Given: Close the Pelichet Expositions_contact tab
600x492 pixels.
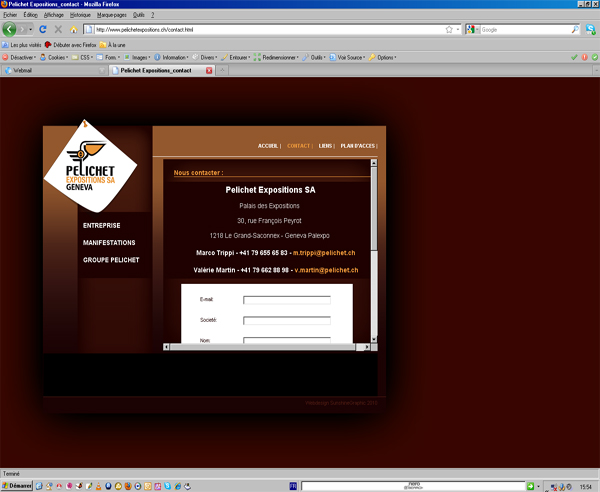Looking at the screenshot, I should point(209,70).
